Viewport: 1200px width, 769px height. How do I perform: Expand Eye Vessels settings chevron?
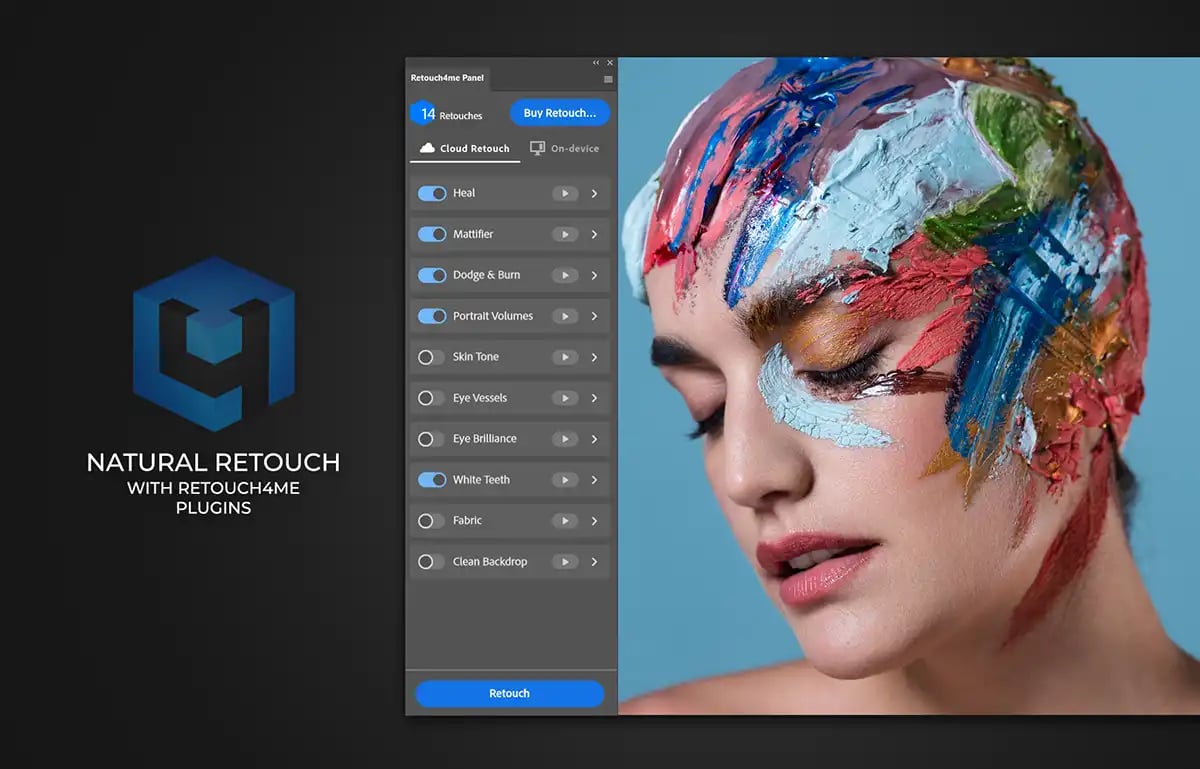pyautogui.click(x=594, y=398)
